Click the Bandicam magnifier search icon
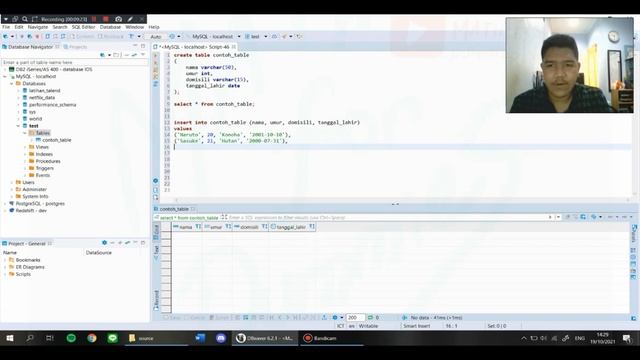 pyautogui.click(x=25, y=19)
